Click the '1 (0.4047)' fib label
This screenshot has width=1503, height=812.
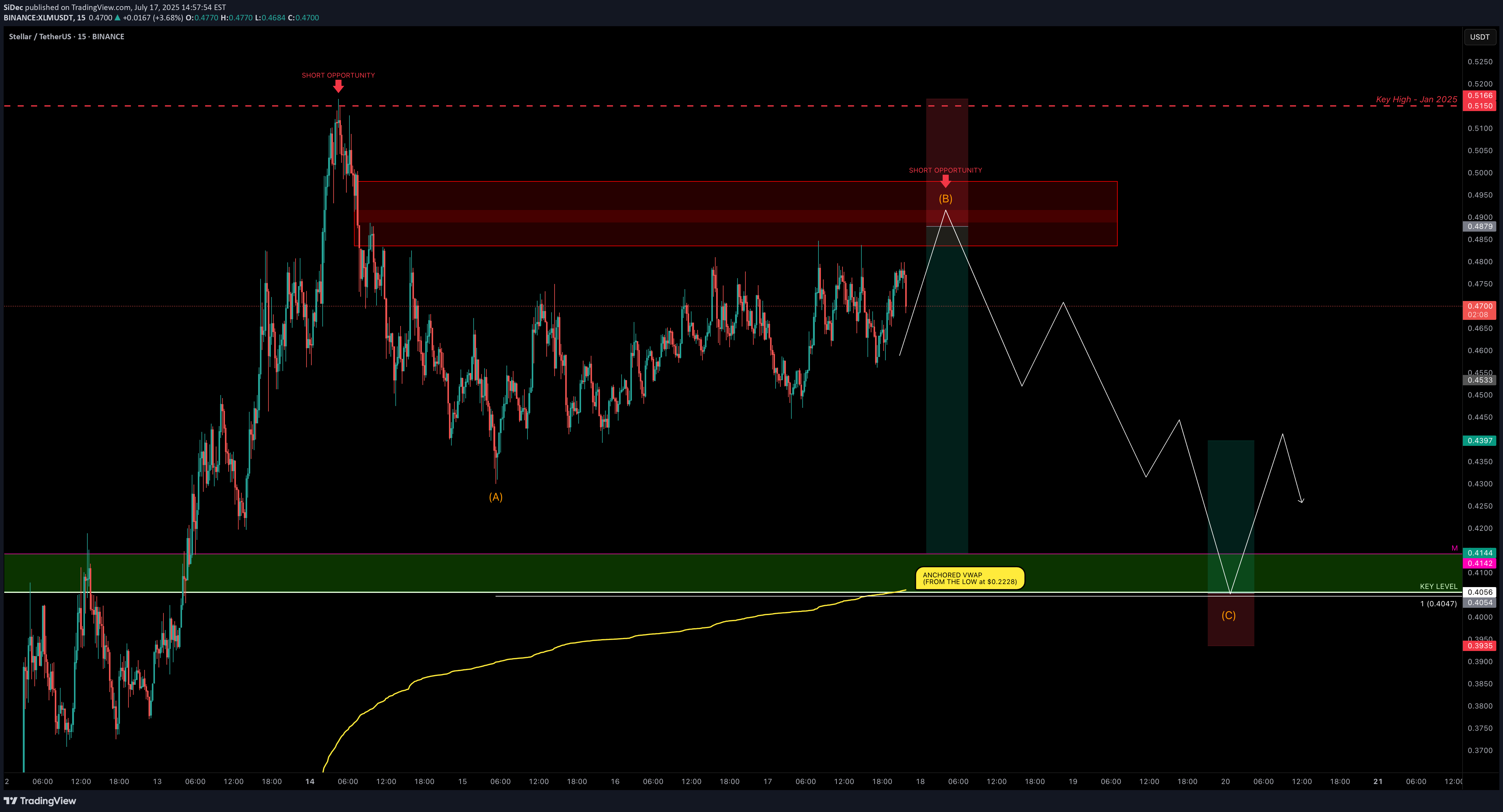click(1438, 604)
